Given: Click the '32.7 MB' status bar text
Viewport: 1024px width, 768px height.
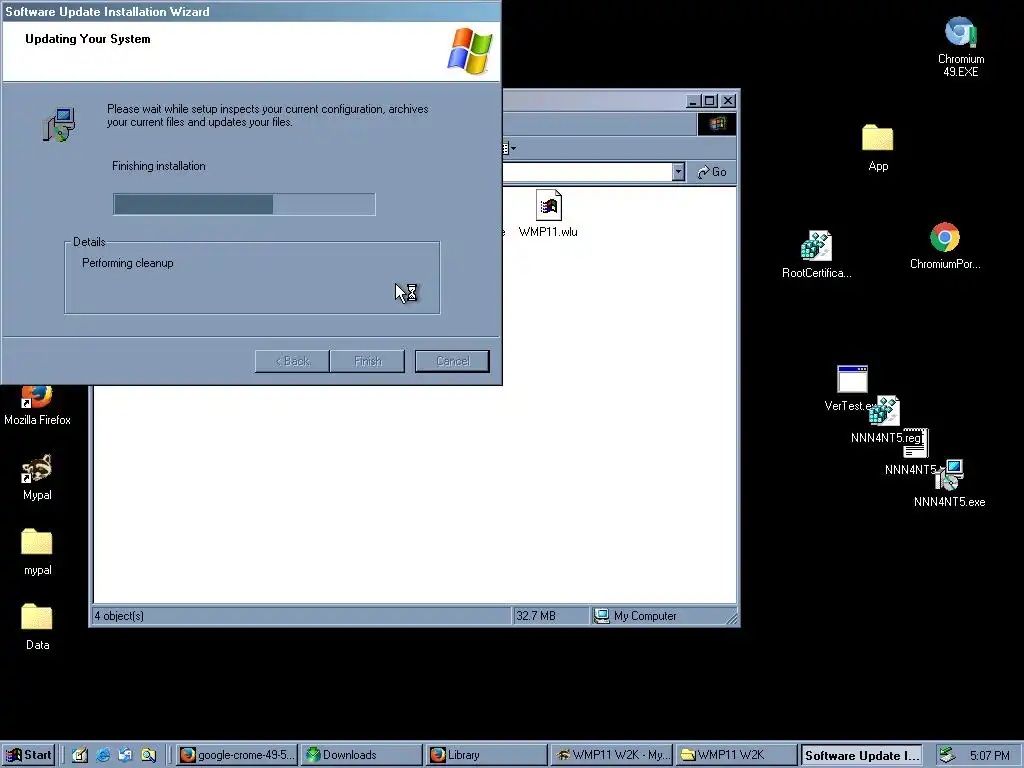Looking at the screenshot, I should coord(536,616).
